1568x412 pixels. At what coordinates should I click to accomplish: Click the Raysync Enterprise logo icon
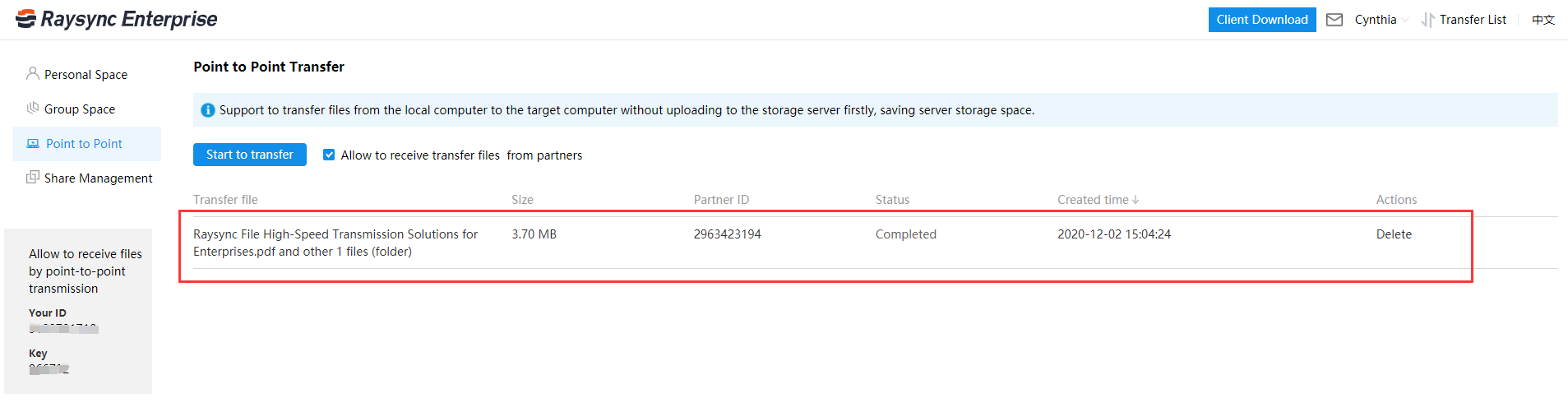pos(25,18)
